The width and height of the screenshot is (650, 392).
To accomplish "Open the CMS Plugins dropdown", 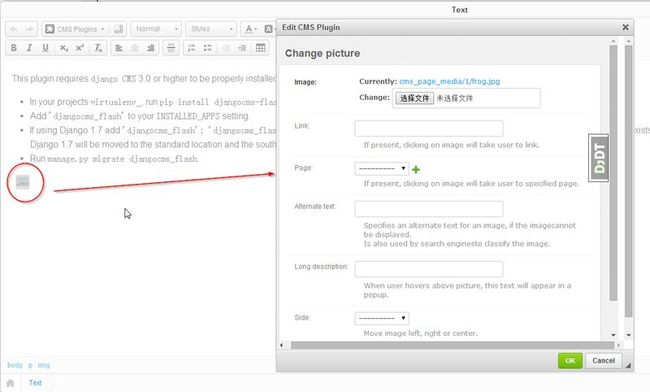I will pos(75,29).
